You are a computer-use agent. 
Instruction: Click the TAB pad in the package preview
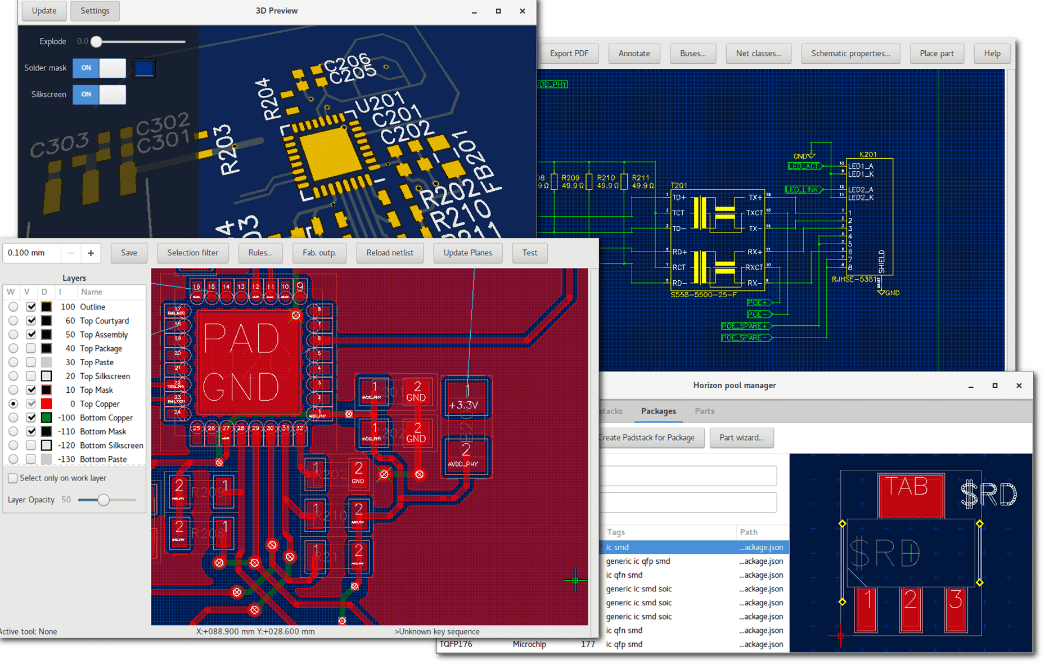[x=912, y=496]
